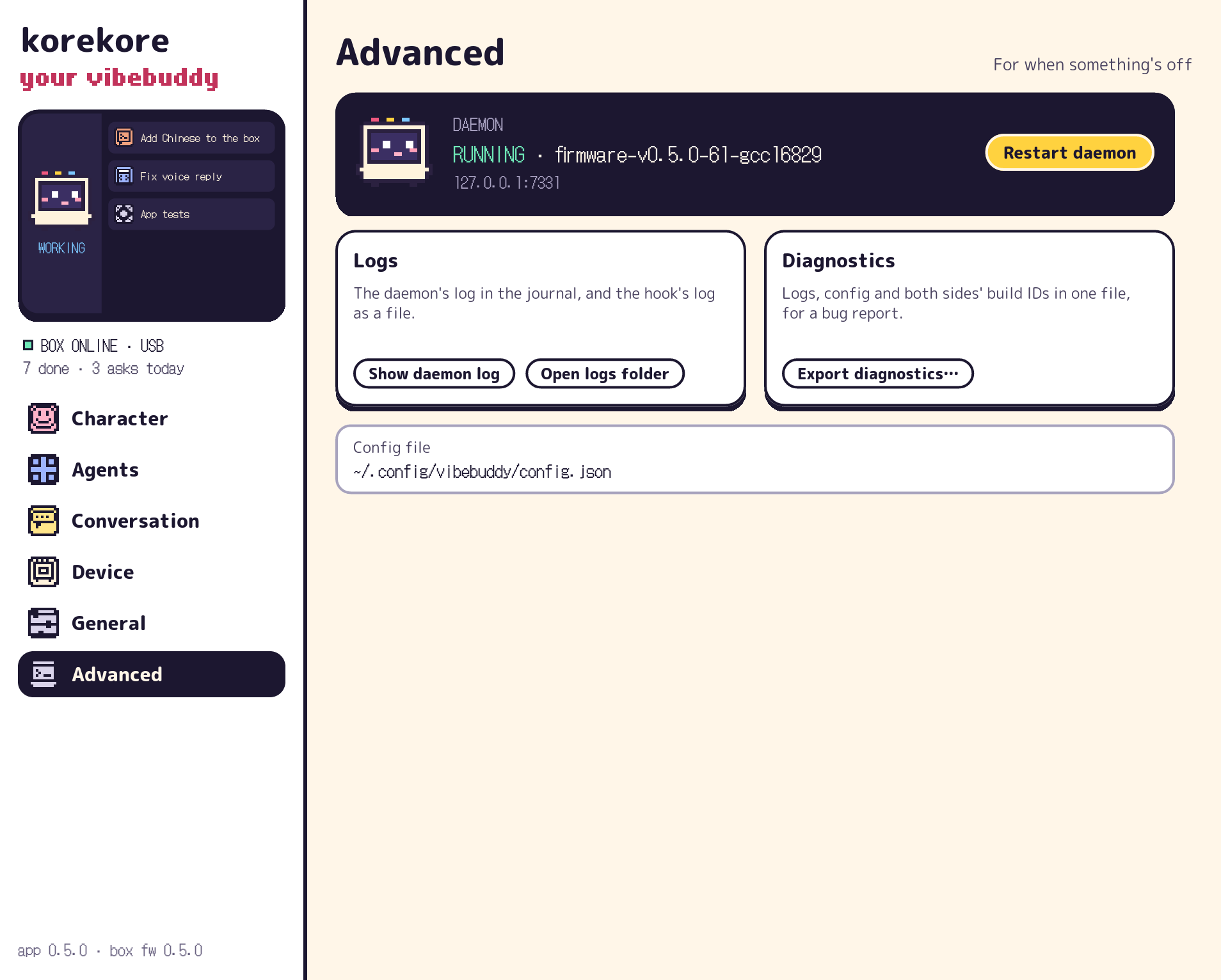Click the 127.0.0.1:7331 address
Viewport: 1221px width, 980px height.
click(507, 183)
